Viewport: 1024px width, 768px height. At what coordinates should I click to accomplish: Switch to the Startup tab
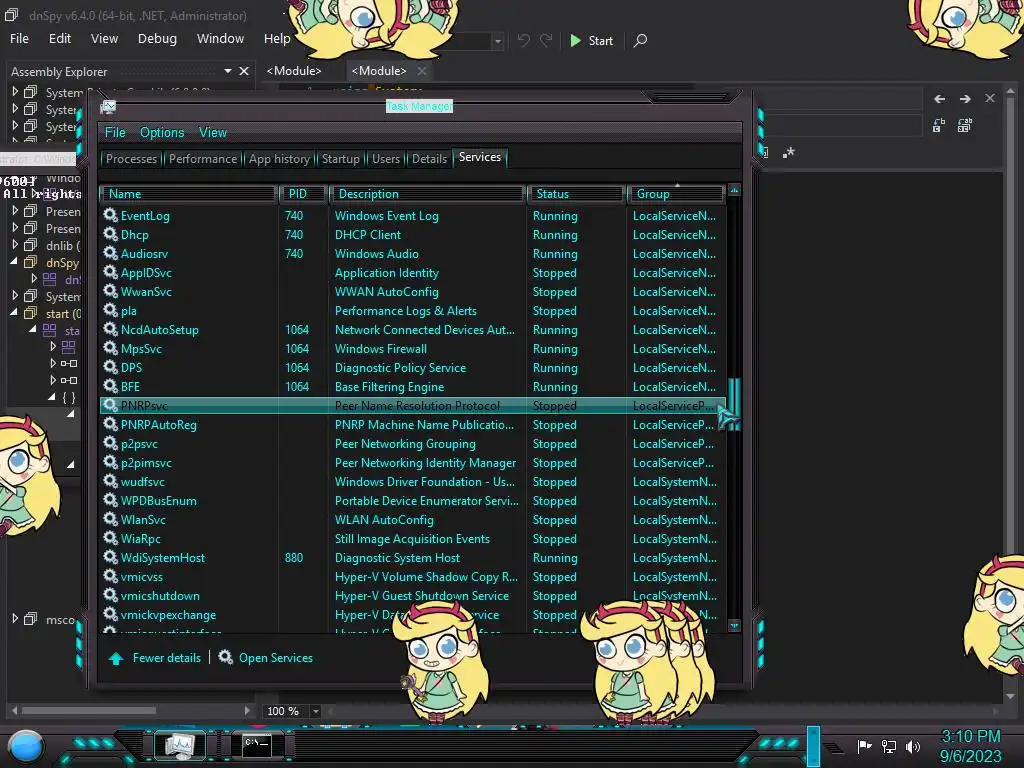340,159
